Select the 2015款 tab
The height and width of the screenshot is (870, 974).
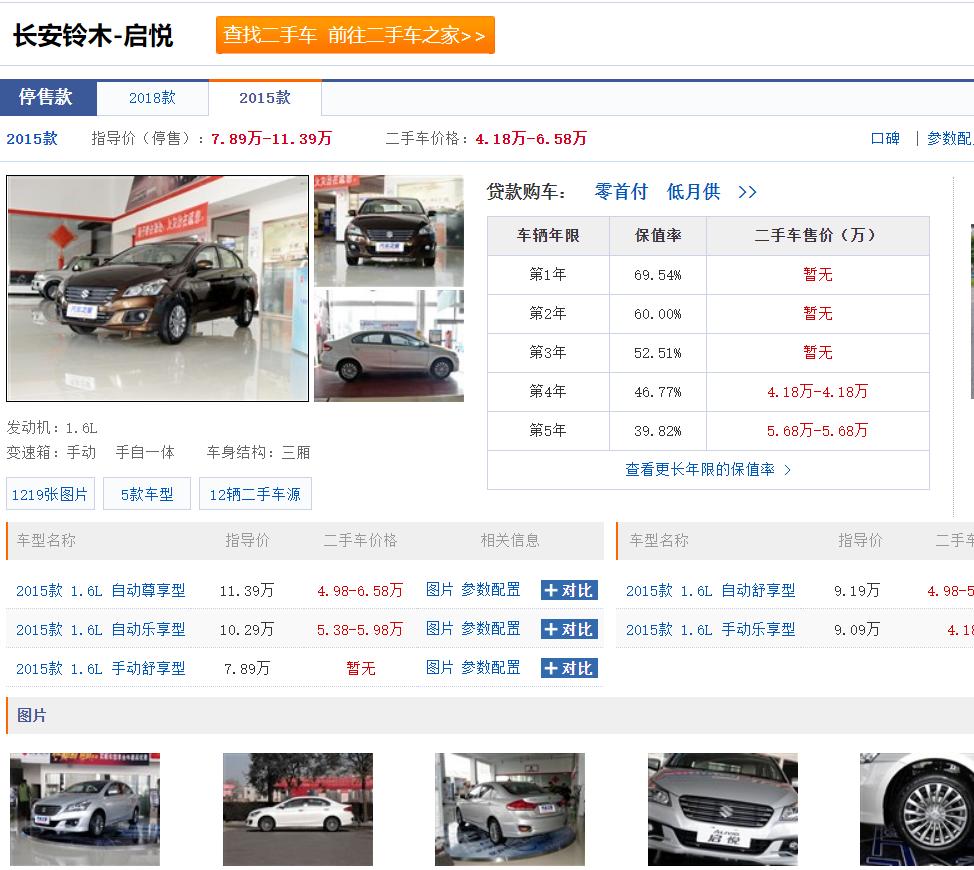point(264,98)
